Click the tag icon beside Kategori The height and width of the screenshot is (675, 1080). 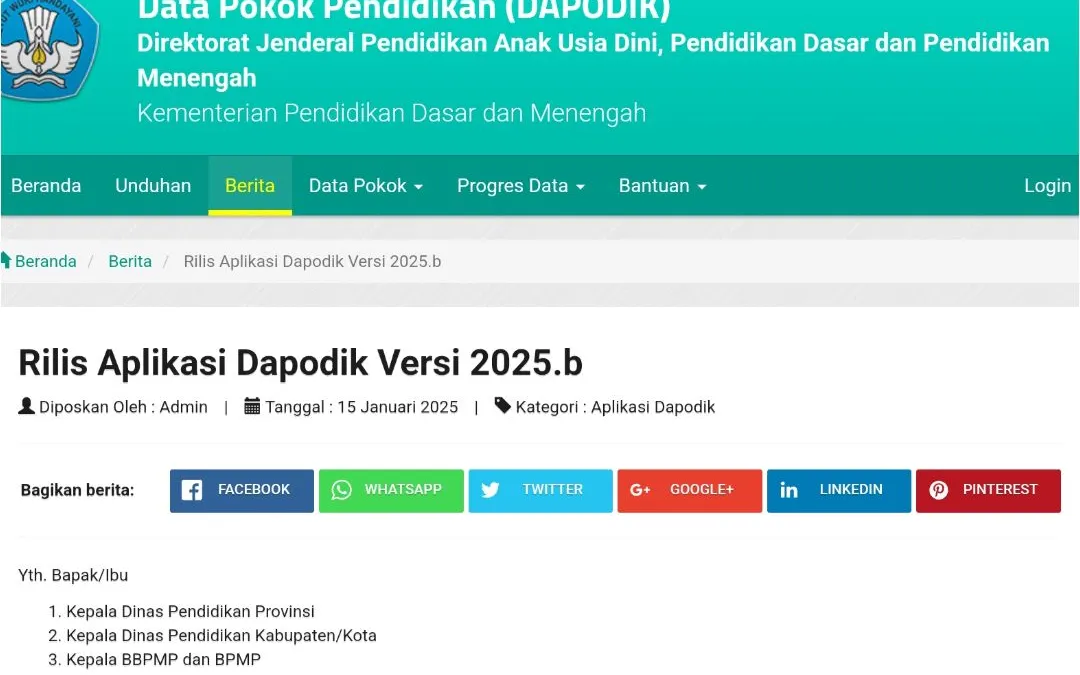[503, 406]
